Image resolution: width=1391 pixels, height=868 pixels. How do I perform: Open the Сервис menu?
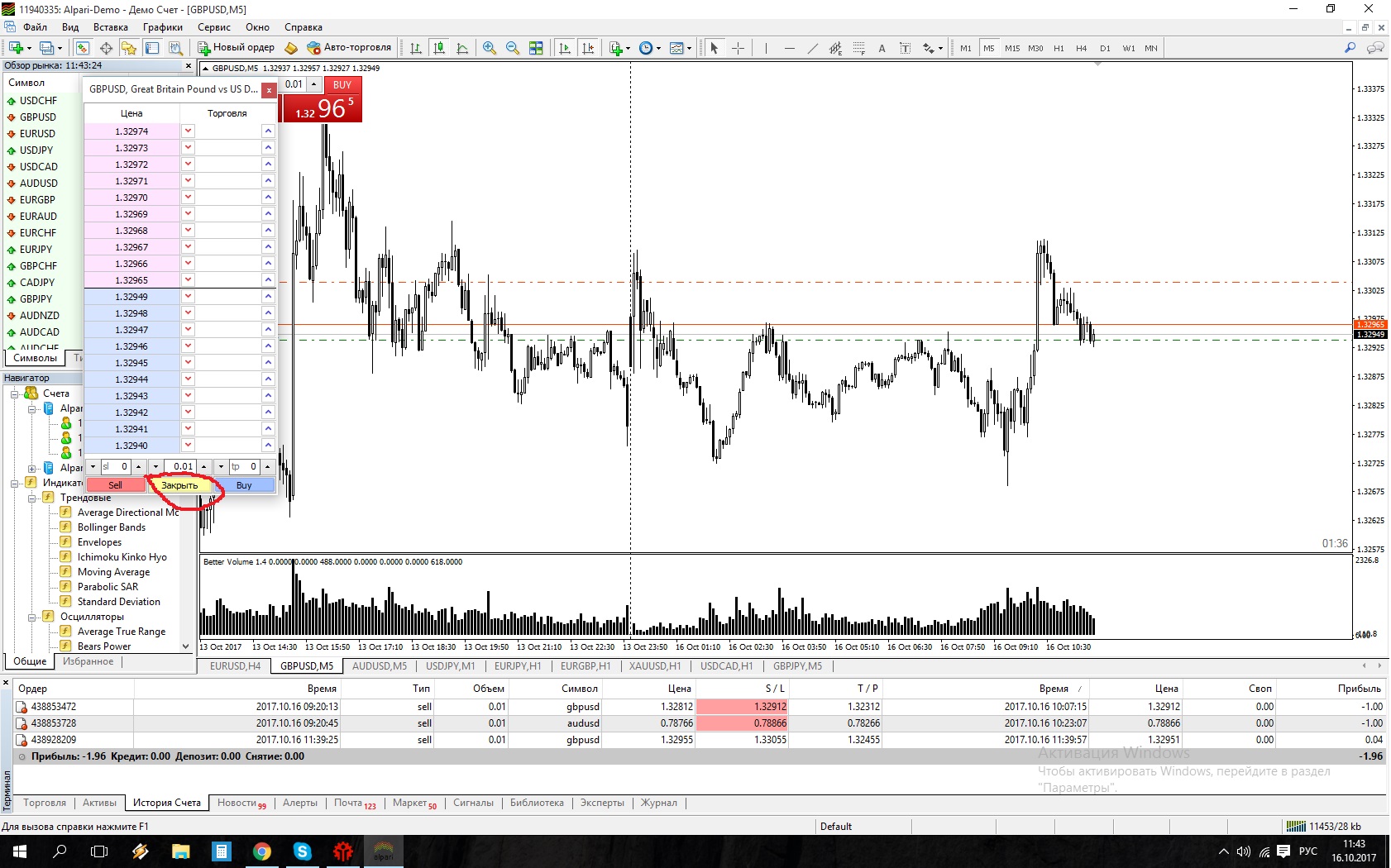click(x=213, y=27)
